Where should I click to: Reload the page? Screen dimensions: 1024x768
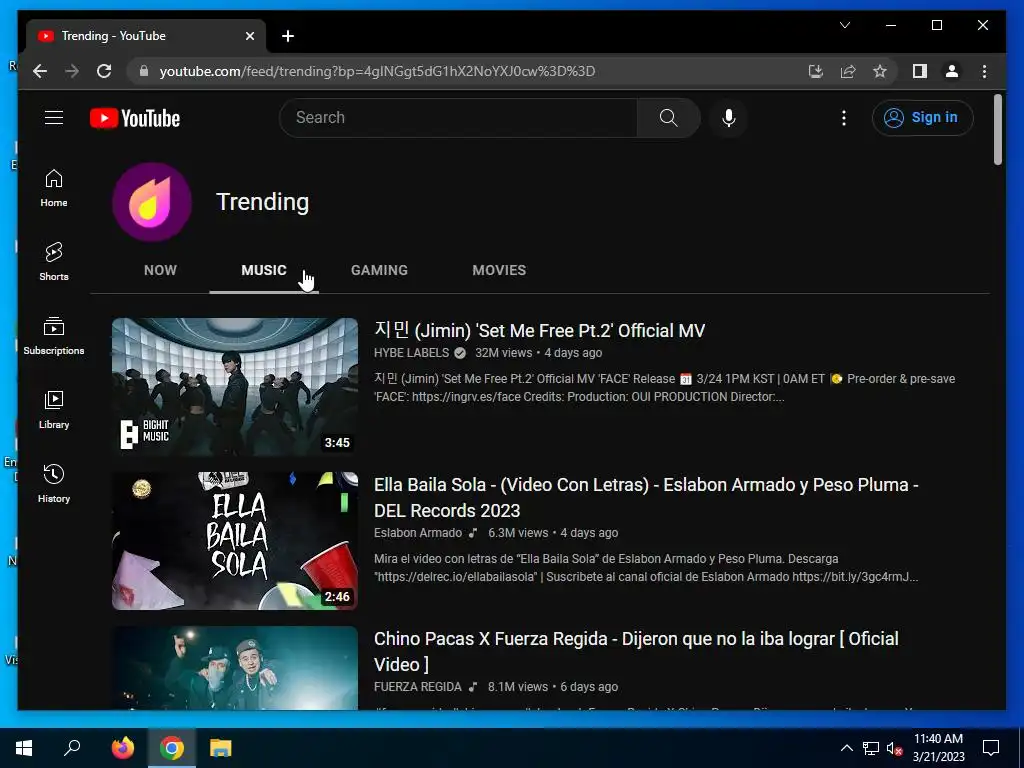pos(104,71)
